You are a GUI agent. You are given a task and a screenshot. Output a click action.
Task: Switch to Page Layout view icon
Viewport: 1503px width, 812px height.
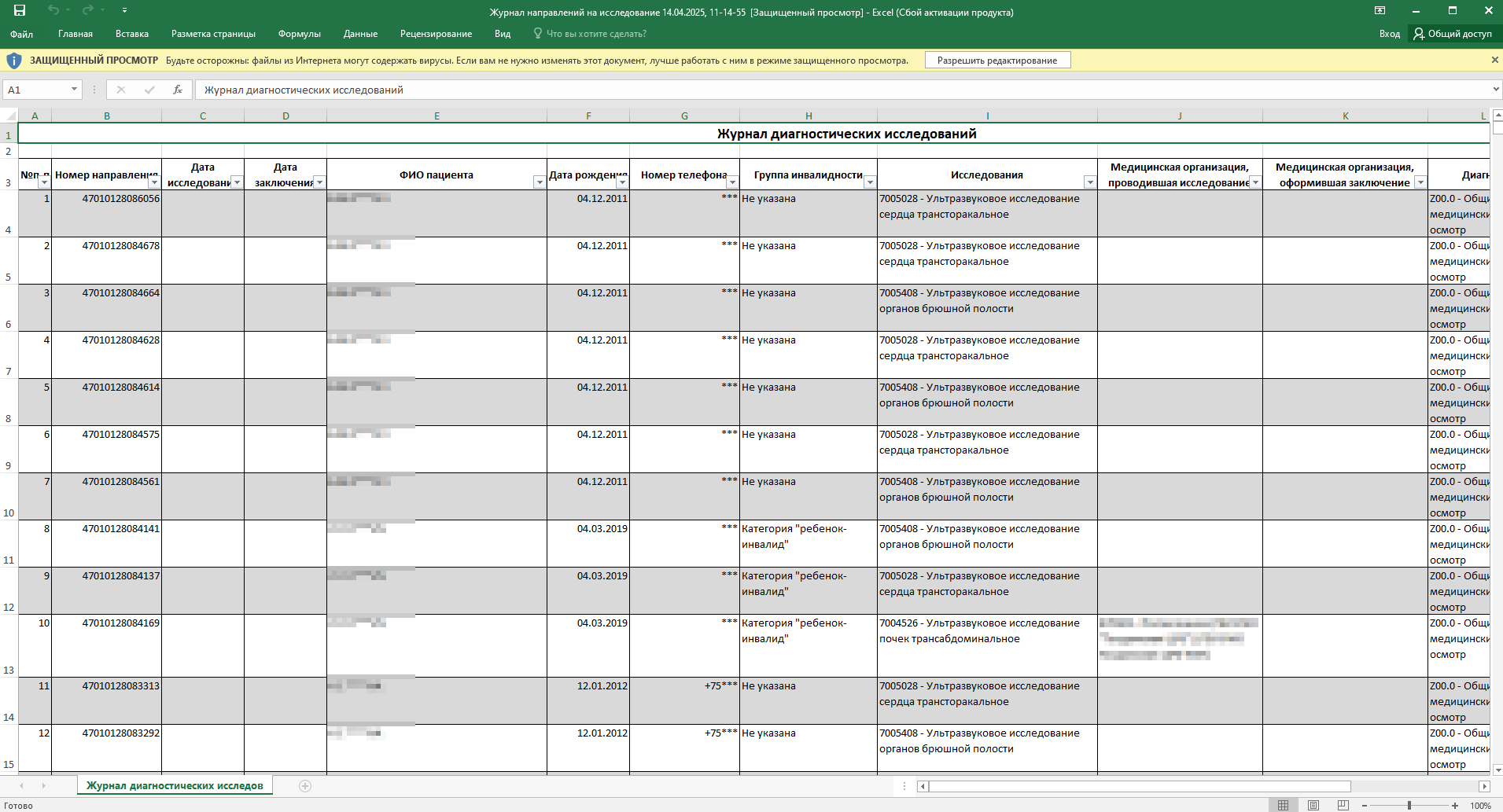(1313, 806)
